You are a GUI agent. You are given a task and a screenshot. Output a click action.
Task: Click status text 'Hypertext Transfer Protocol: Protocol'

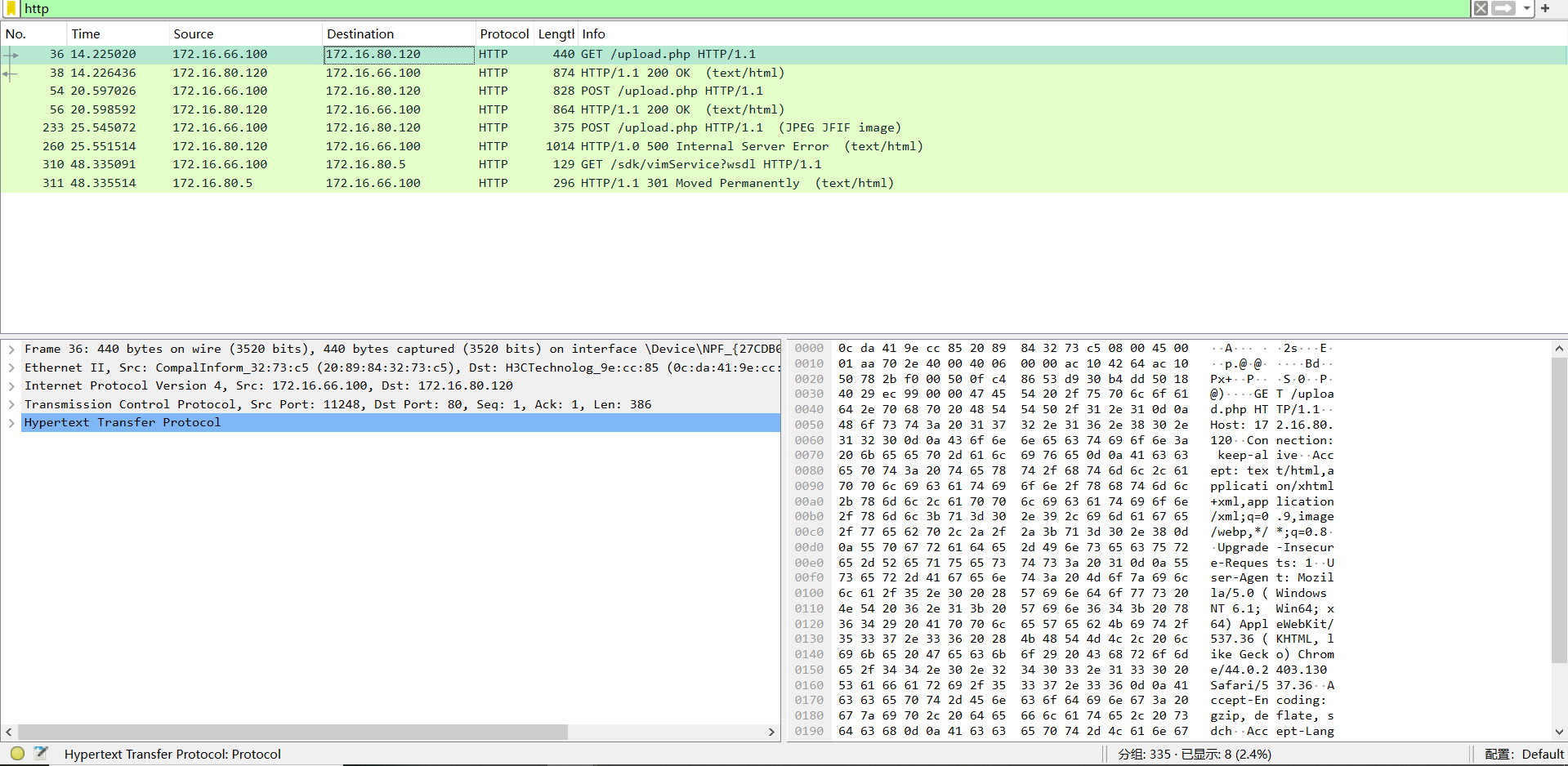(172, 754)
